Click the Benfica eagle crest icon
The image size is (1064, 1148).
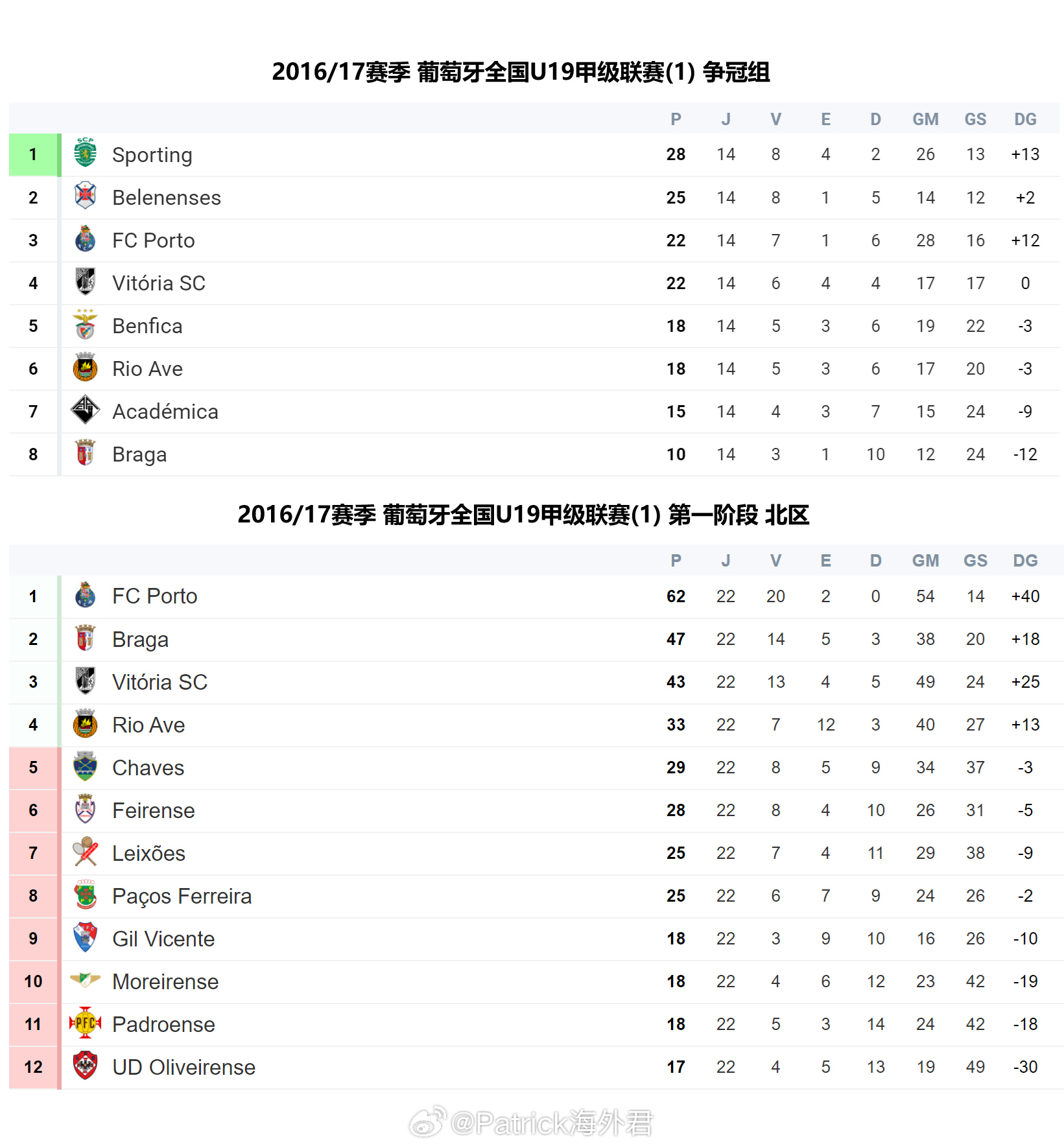click(x=85, y=325)
